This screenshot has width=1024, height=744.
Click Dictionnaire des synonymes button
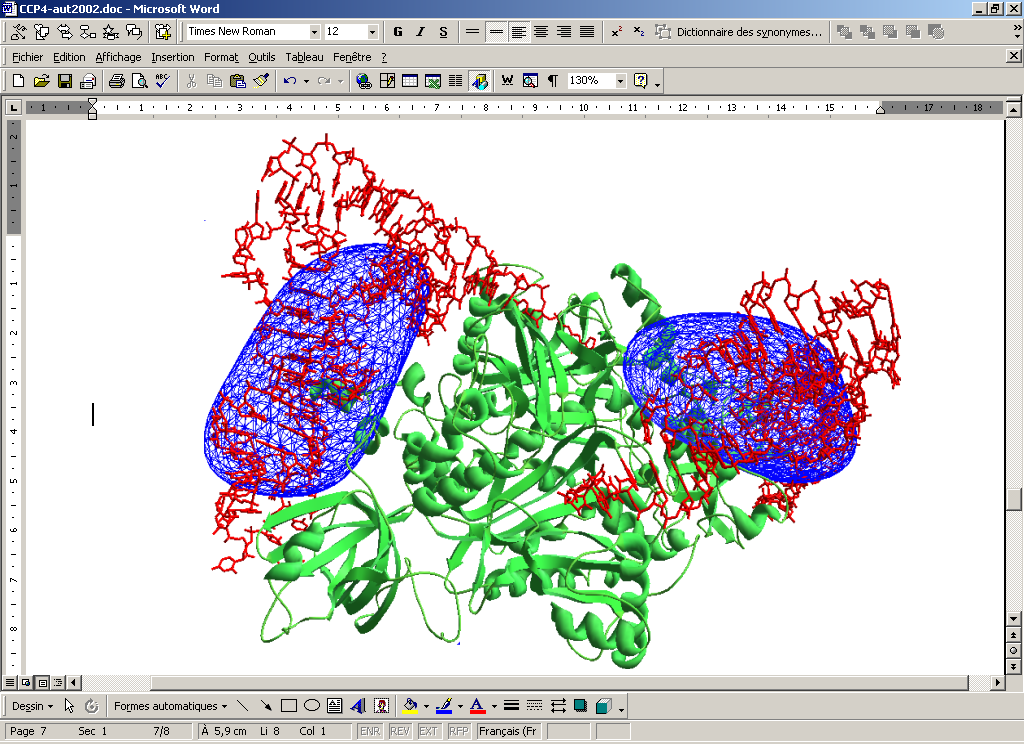click(x=740, y=32)
